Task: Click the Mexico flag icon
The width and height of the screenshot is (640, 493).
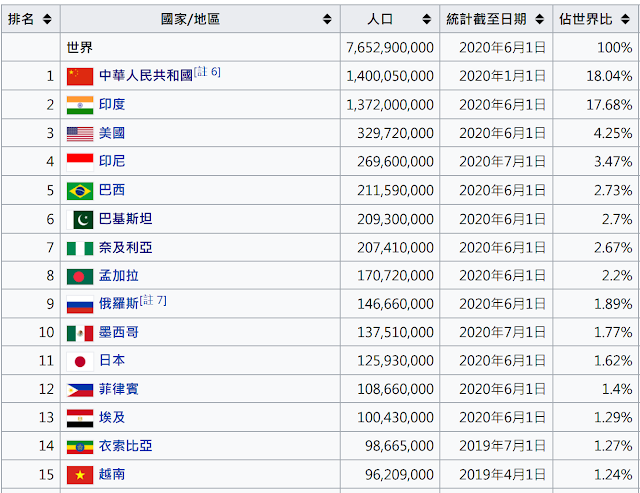Action: pyautogui.click(x=80, y=333)
